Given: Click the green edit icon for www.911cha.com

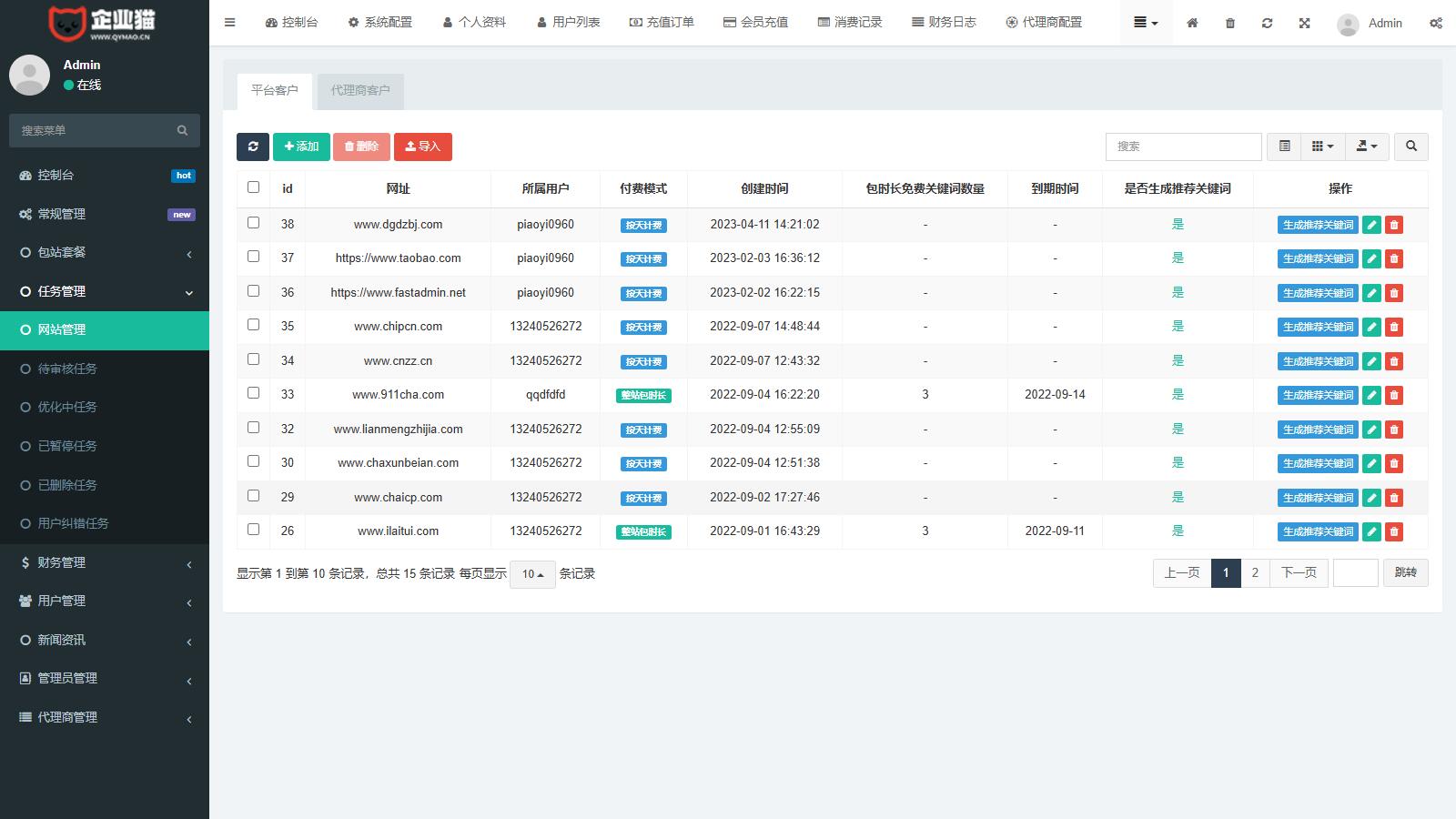Looking at the screenshot, I should (1371, 395).
